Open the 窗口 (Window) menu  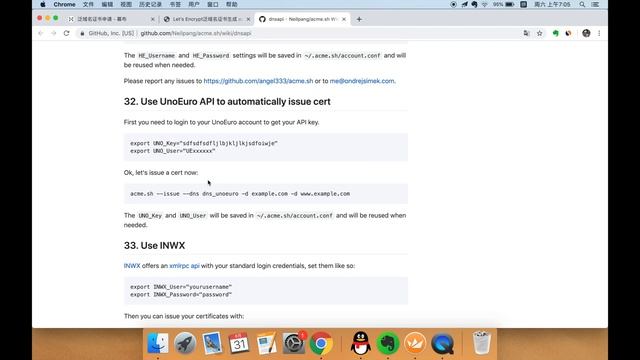[x=213, y=4]
